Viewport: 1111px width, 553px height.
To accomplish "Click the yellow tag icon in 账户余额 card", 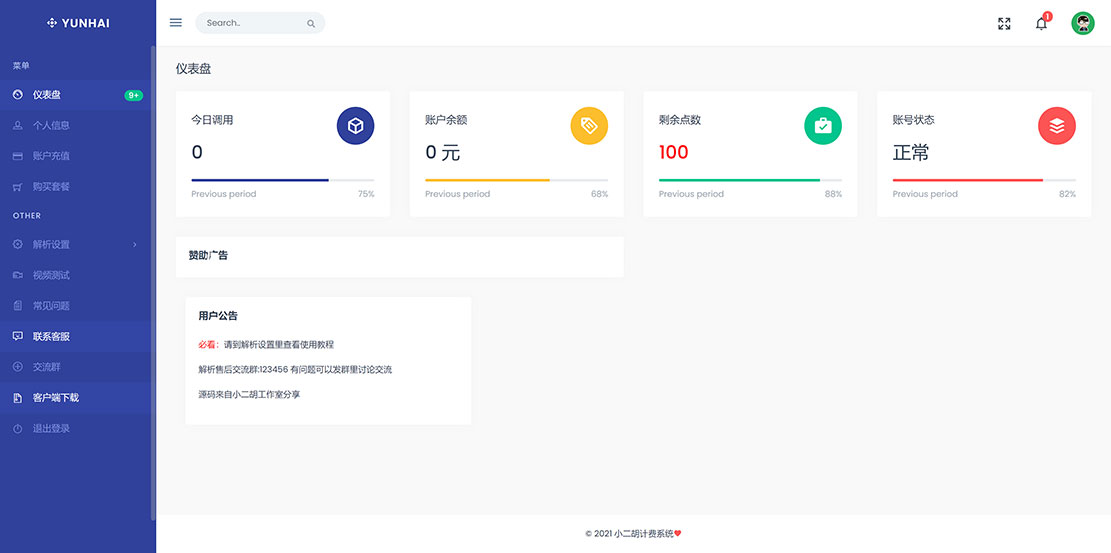I will click(589, 126).
